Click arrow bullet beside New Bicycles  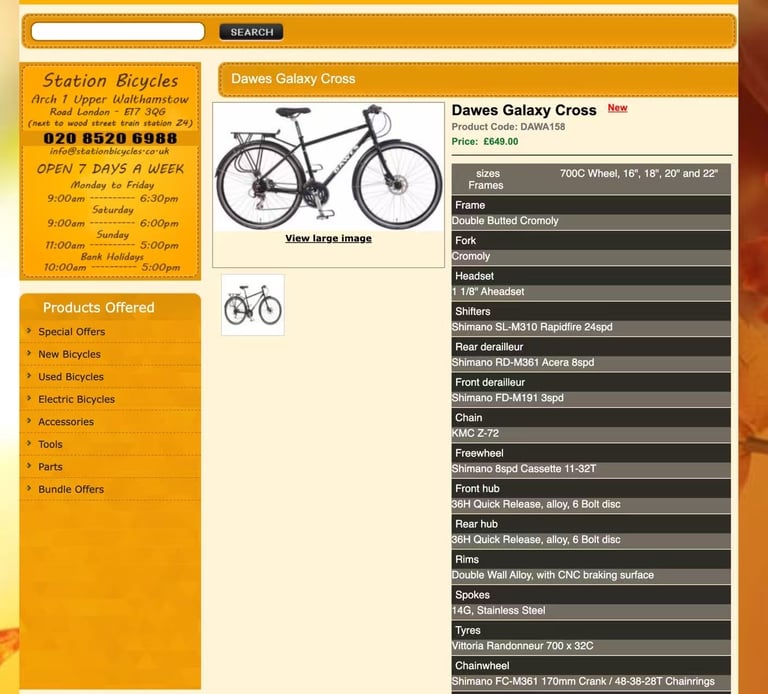point(29,353)
